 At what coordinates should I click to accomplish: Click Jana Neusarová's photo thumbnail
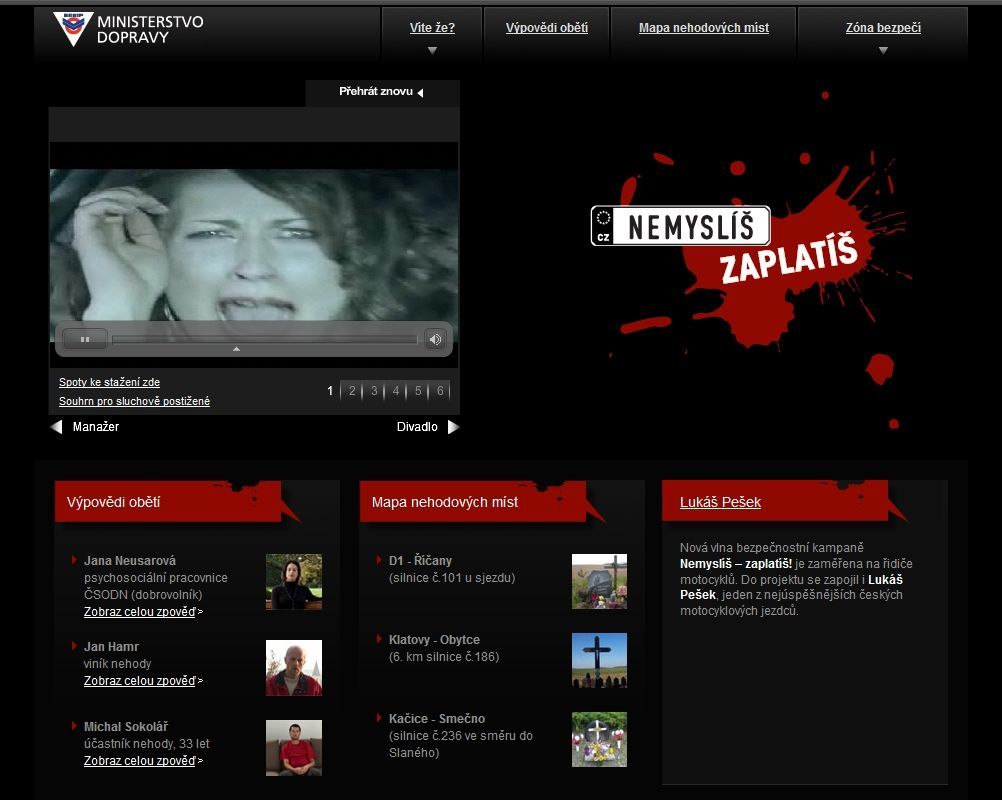[x=294, y=581]
